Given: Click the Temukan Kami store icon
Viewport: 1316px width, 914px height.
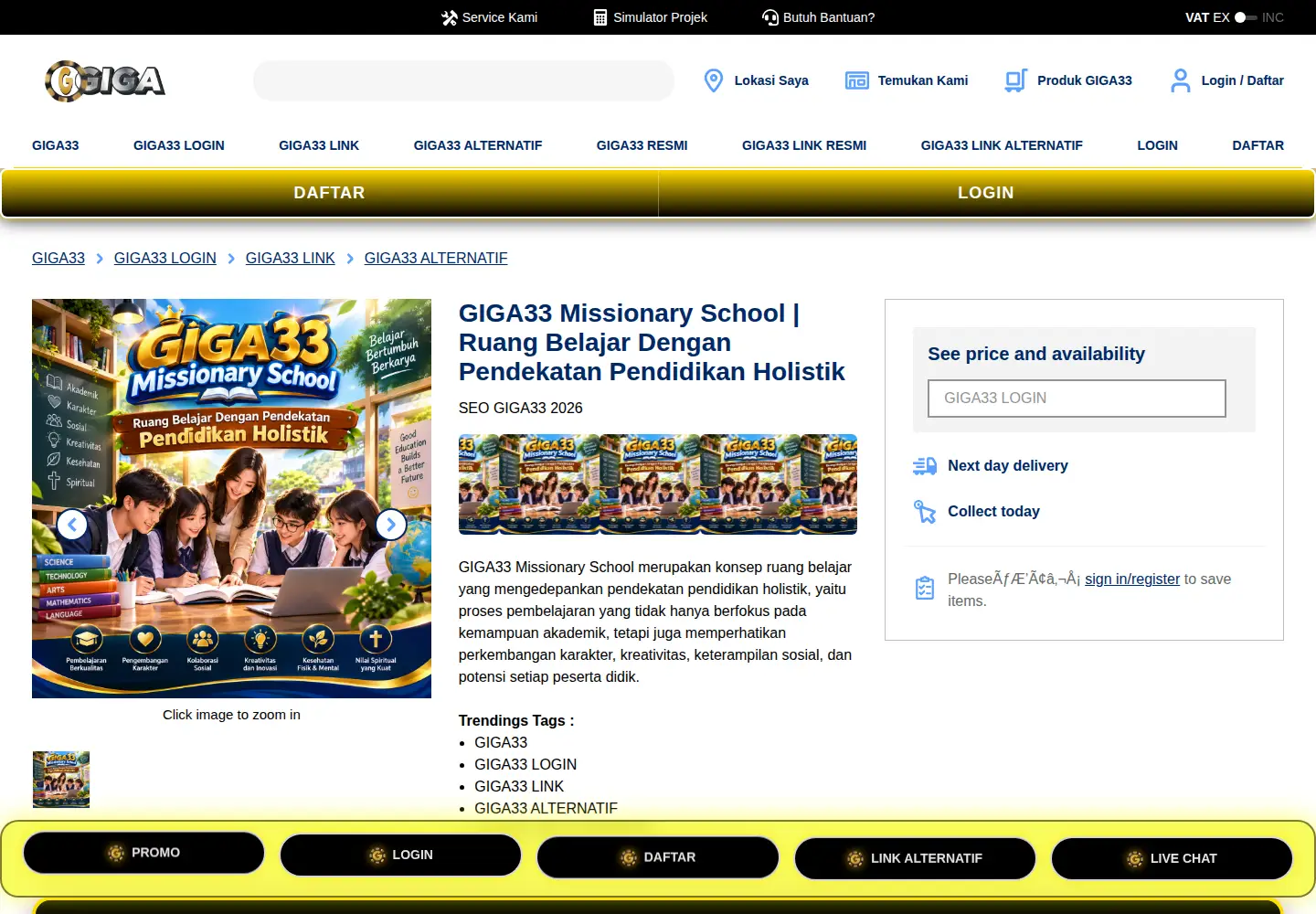Looking at the screenshot, I should pyautogui.click(x=856, y=80).
